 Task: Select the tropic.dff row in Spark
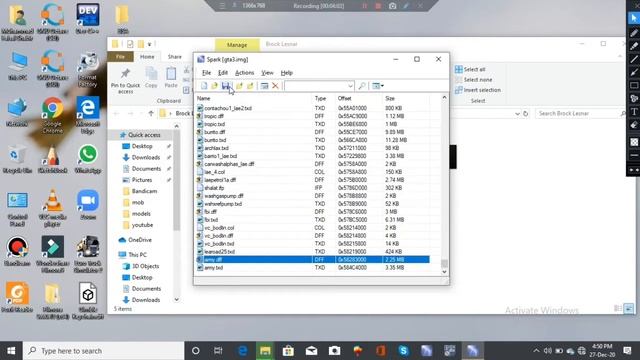point(313,116)
